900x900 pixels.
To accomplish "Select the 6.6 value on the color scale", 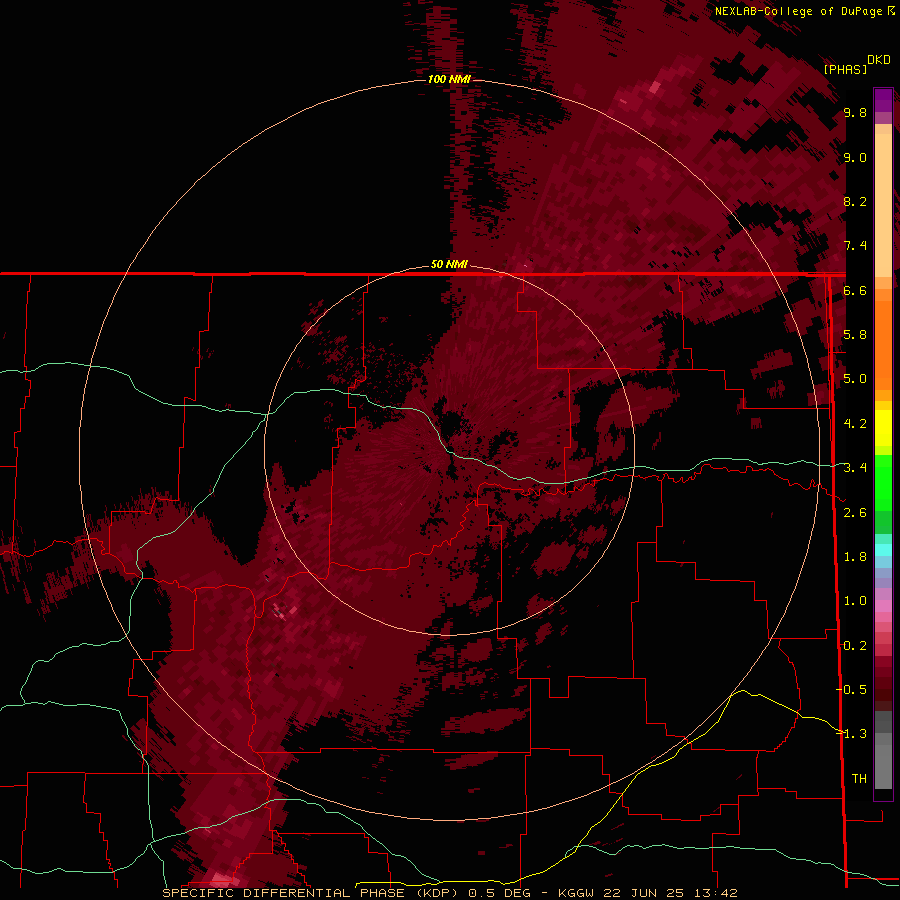I will [x=855, y=290].
